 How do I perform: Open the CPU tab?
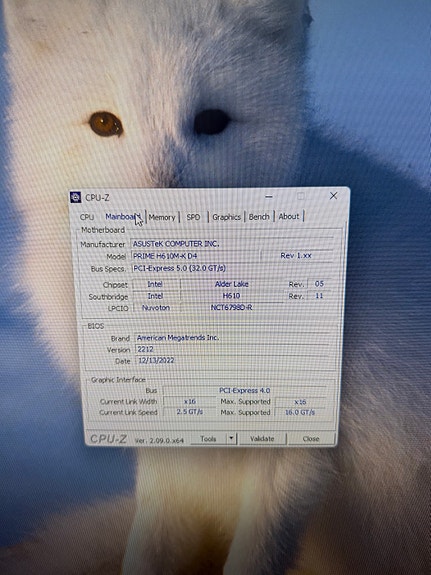[x=87, y=217]
